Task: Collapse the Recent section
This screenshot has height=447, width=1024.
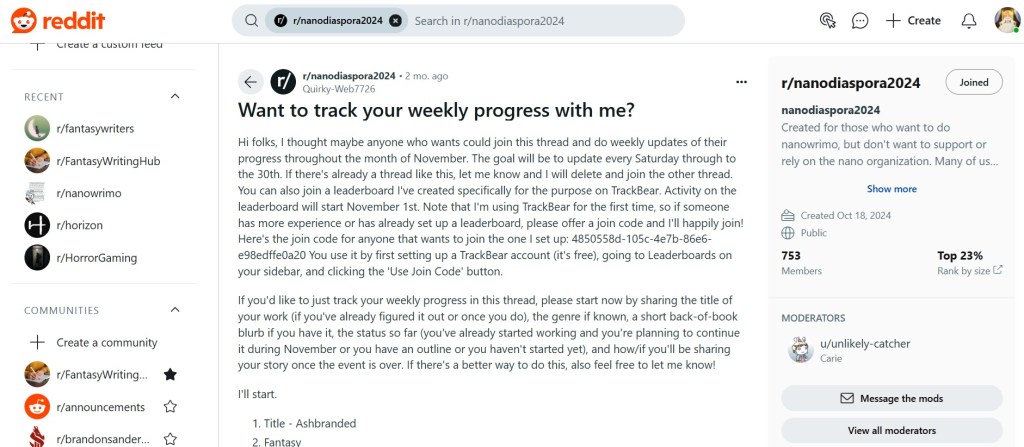Action: point(175,96)
